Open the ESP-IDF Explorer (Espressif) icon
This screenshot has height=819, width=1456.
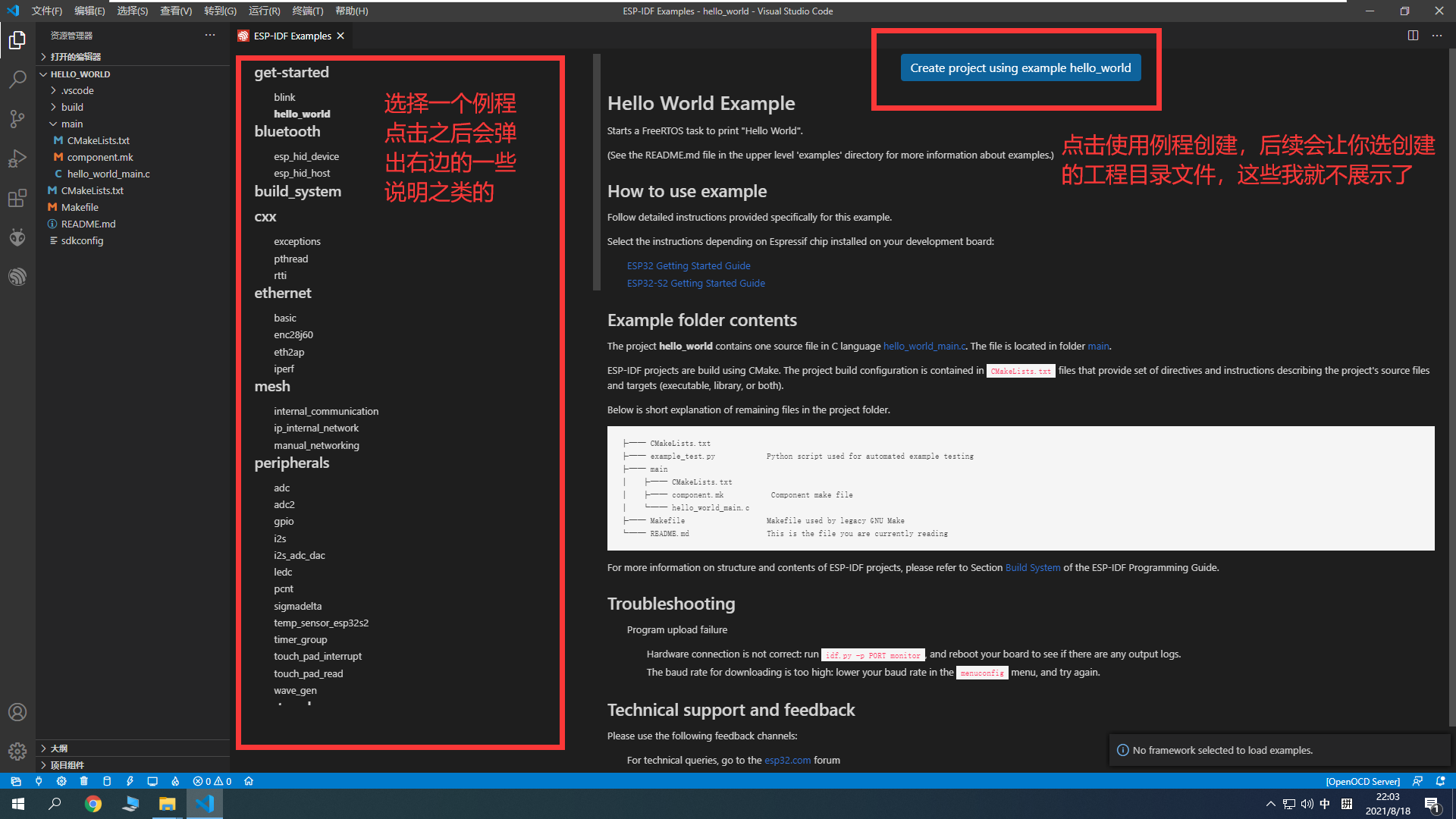[x=17, y=277]
